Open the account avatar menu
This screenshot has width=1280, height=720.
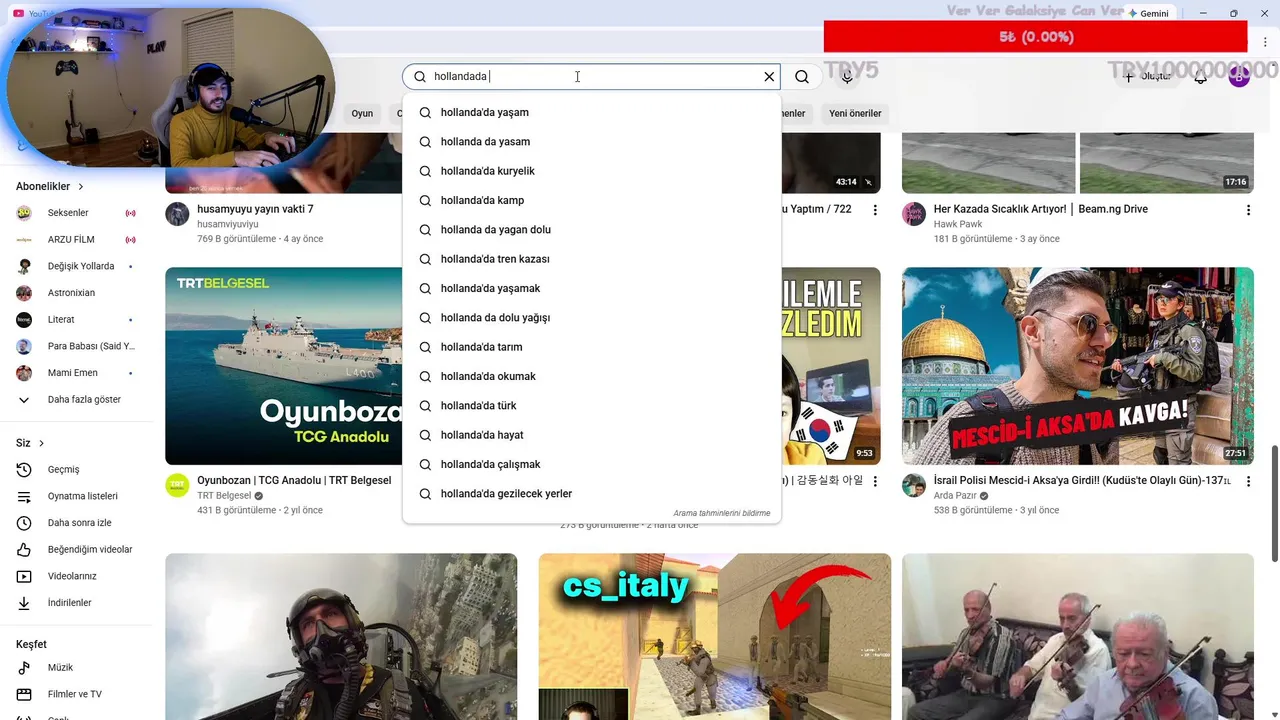tap(1239, 77)
